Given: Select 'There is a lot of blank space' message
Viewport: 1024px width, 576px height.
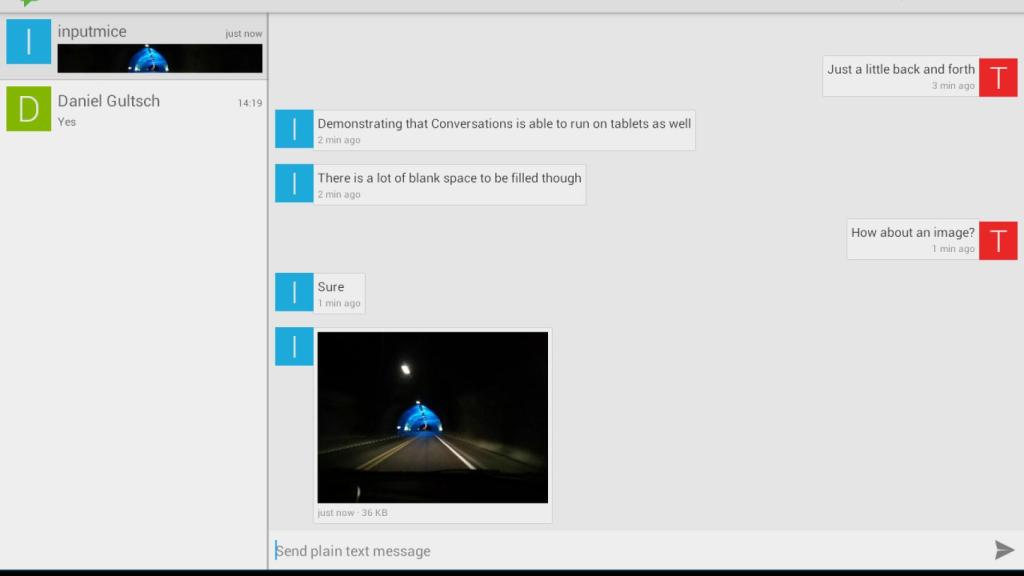Looking at the screenshot, I should [449, 184].
